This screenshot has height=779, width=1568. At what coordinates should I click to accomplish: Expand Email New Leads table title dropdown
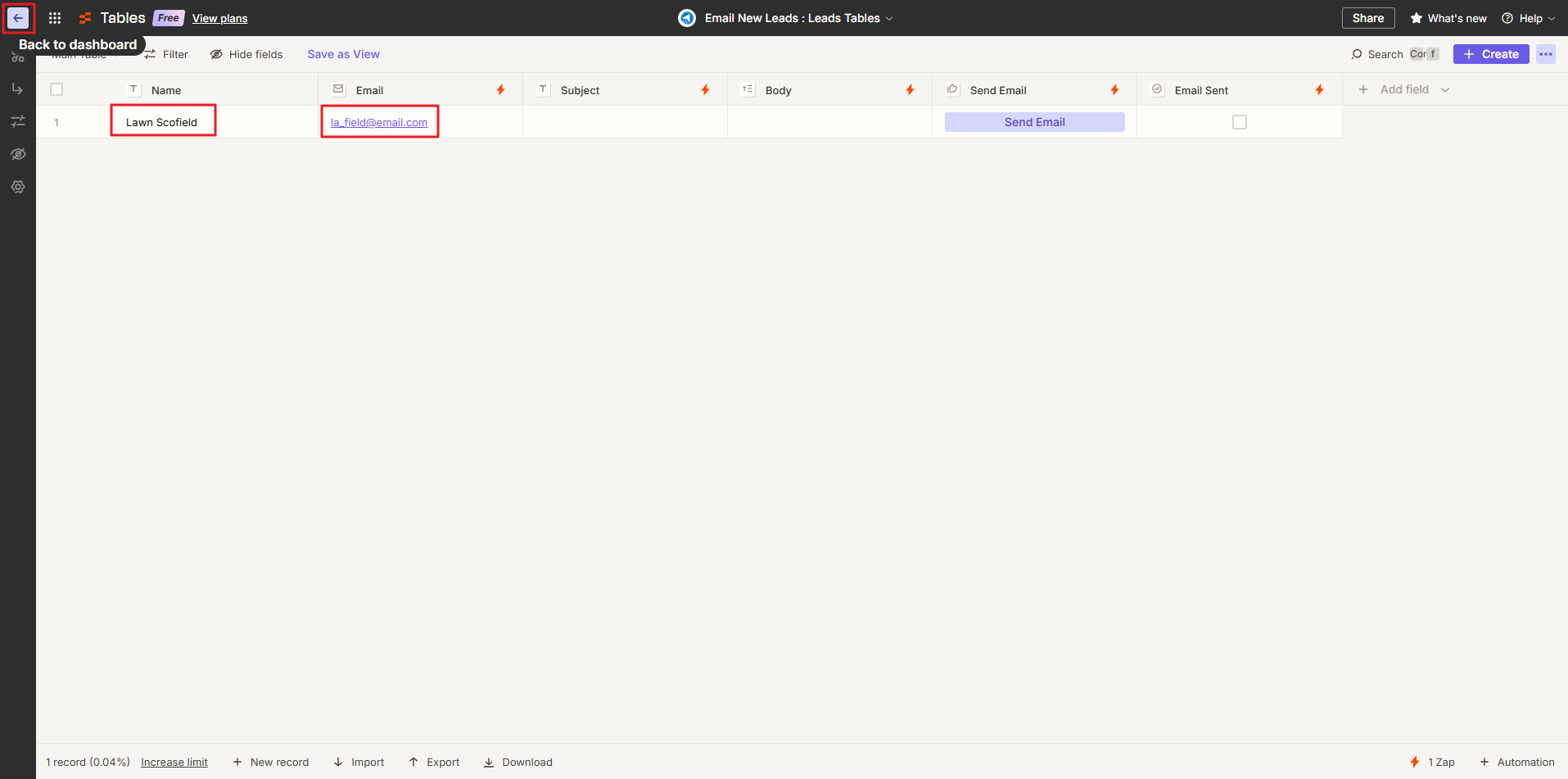coord(889,18)
